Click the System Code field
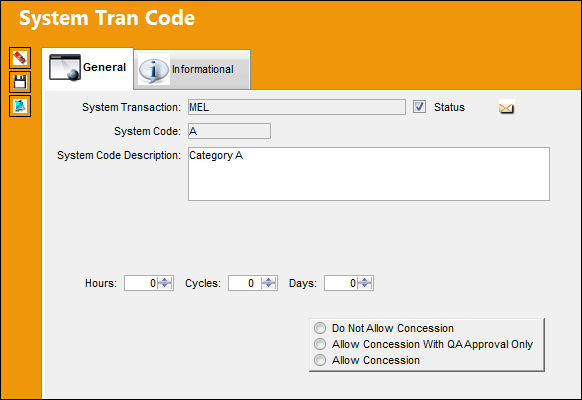The height and width of the screenshot is (400, 582). point(229,131)
